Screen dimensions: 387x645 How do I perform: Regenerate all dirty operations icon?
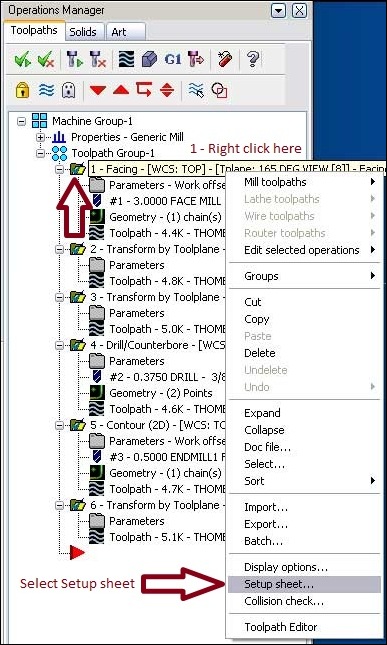coord(98,60)
